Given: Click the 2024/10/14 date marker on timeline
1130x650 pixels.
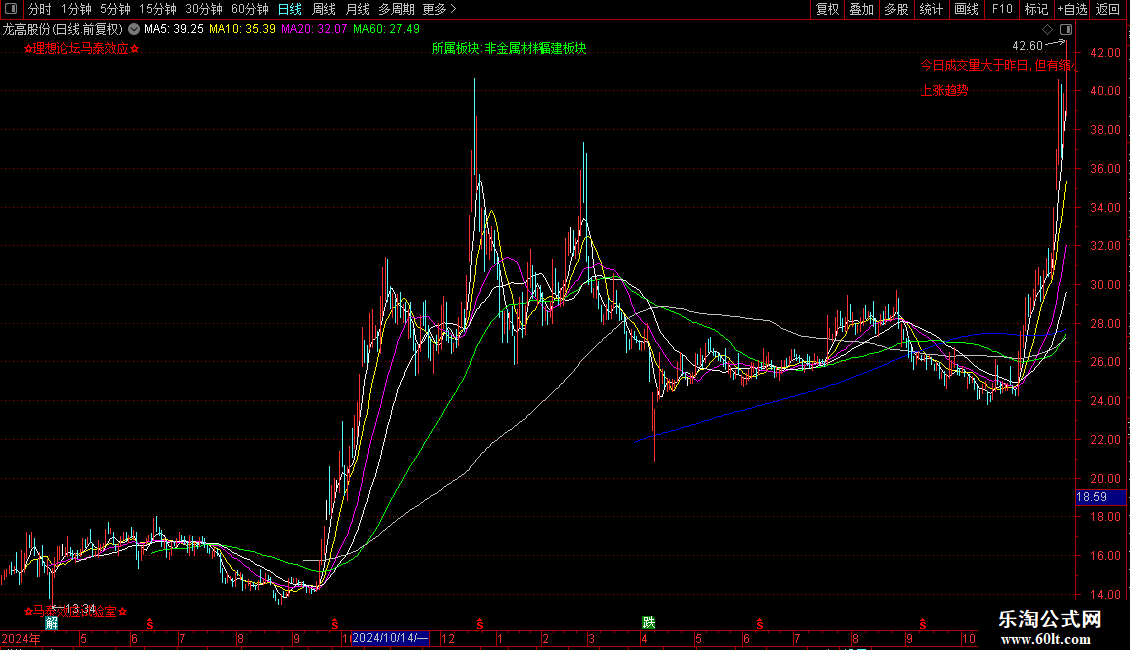Looking at the screenshot, I should 390,638.
